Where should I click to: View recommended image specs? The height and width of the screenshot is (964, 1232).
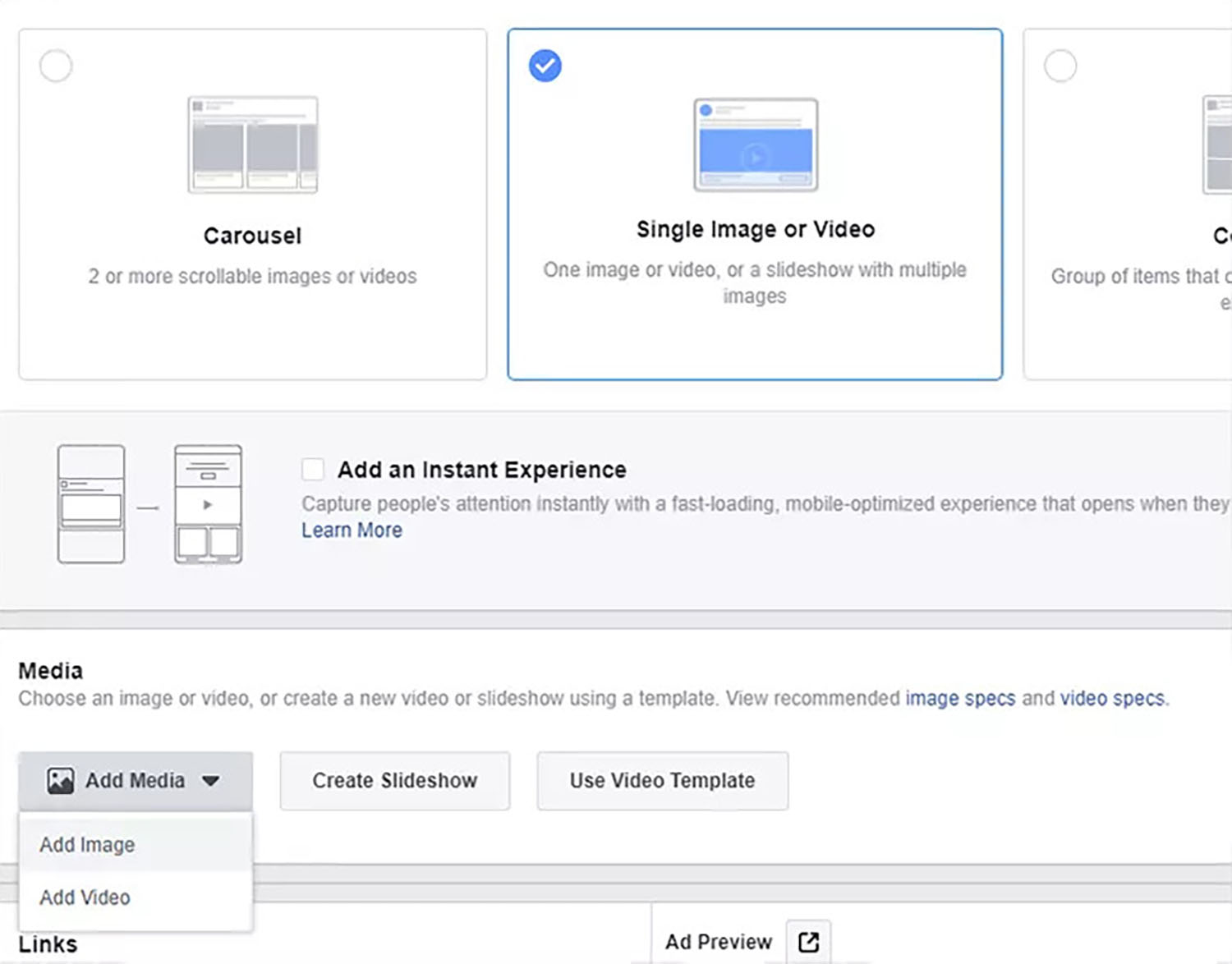coord(959,698)
